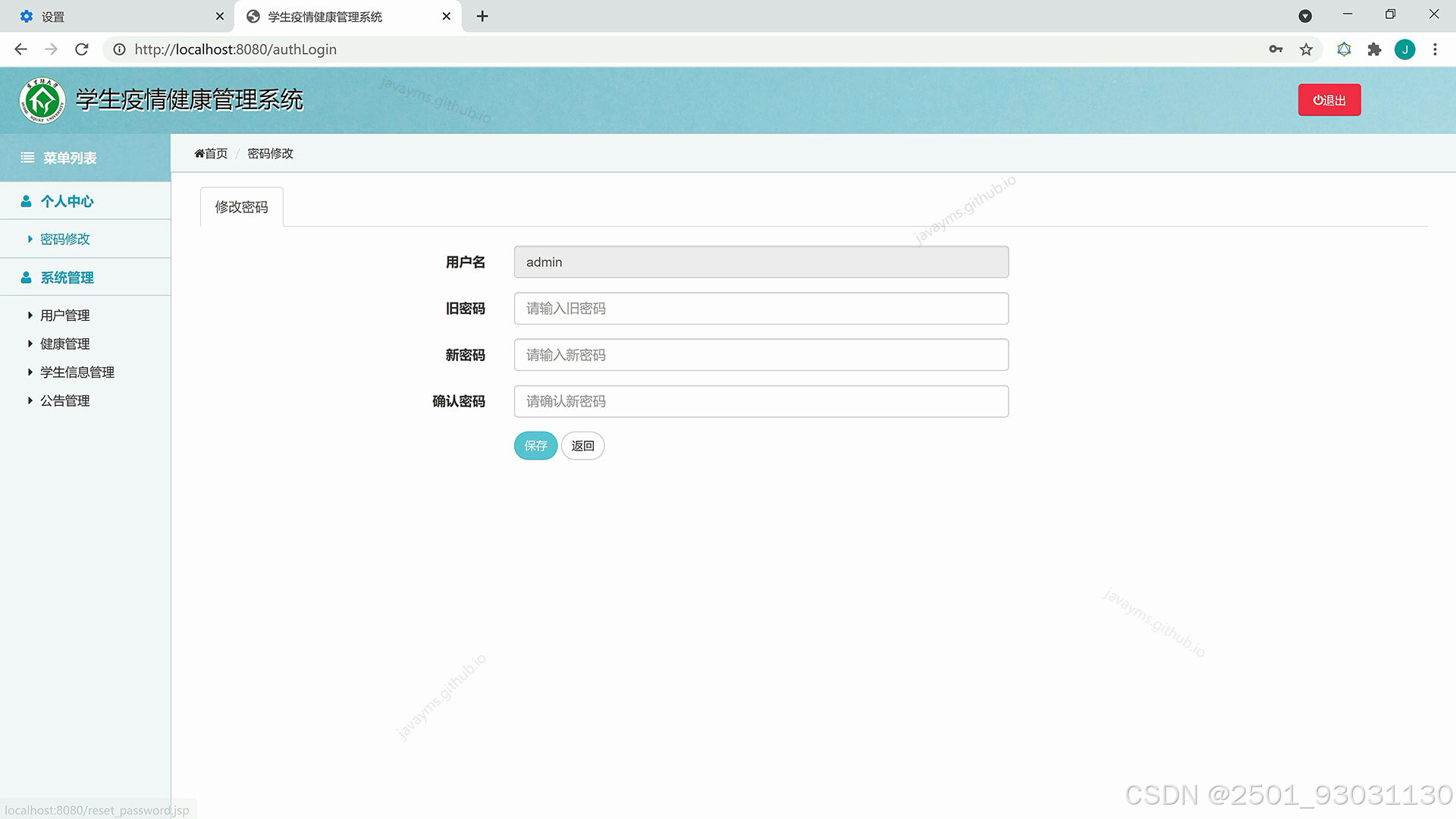Screen dimensions: 1456x819
Task: Click the 返回 back button
Action: coord(582,446)
